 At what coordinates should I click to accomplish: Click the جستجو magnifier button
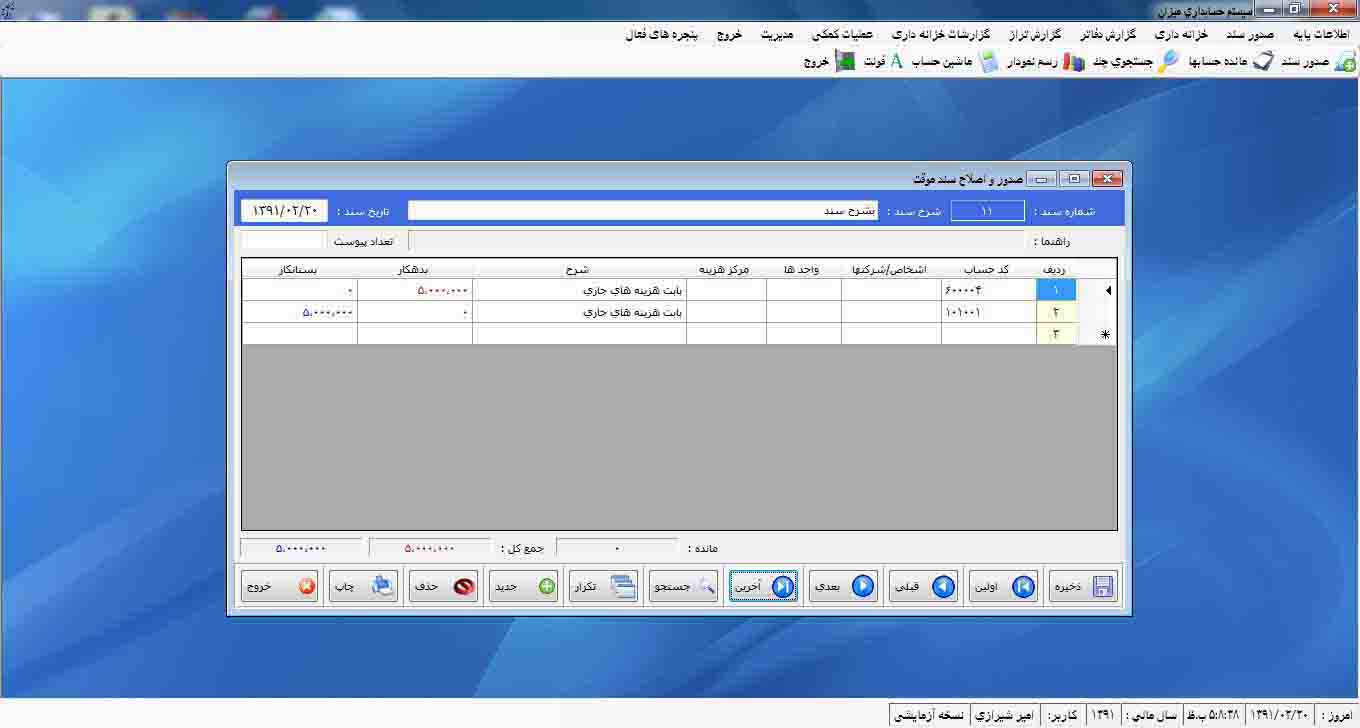tap(683, 587)
